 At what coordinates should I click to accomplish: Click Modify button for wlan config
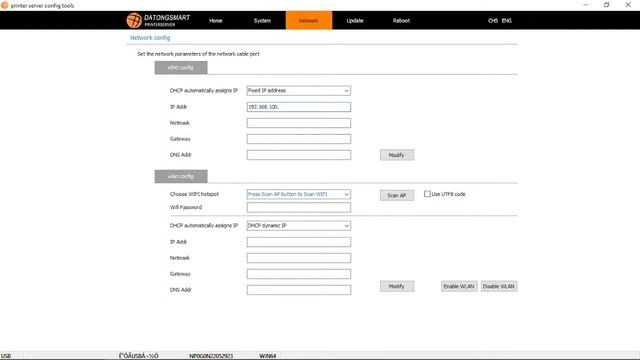click(397, 286)
